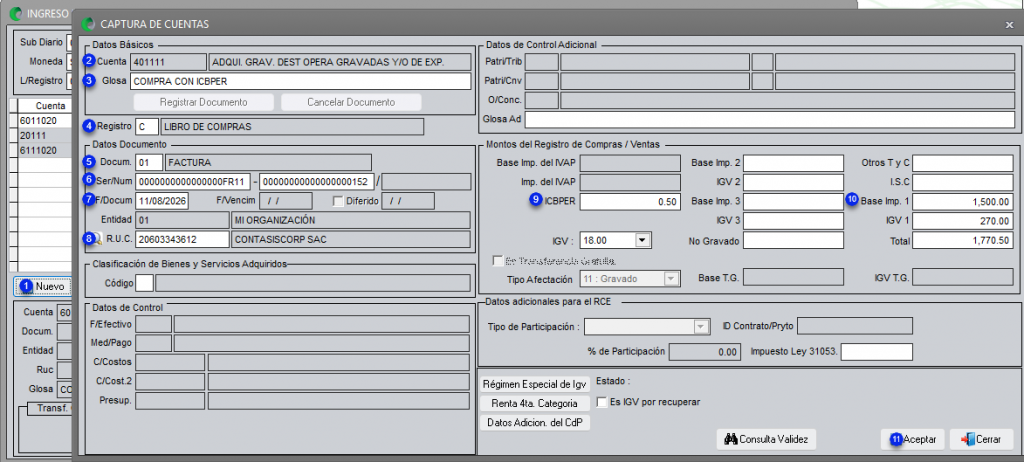Open Datos Adicion. del CdP
1024x462 pixels.
535,423
